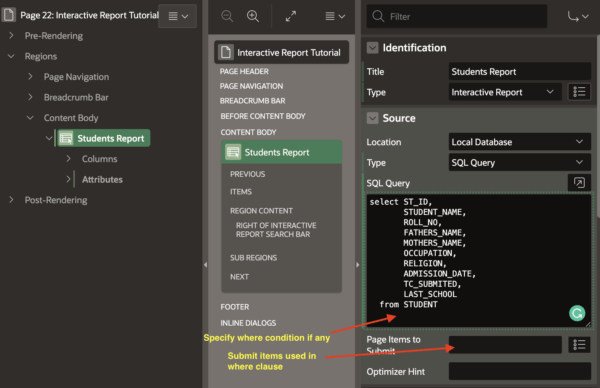Click the SUB REGIONS slot

253,258
